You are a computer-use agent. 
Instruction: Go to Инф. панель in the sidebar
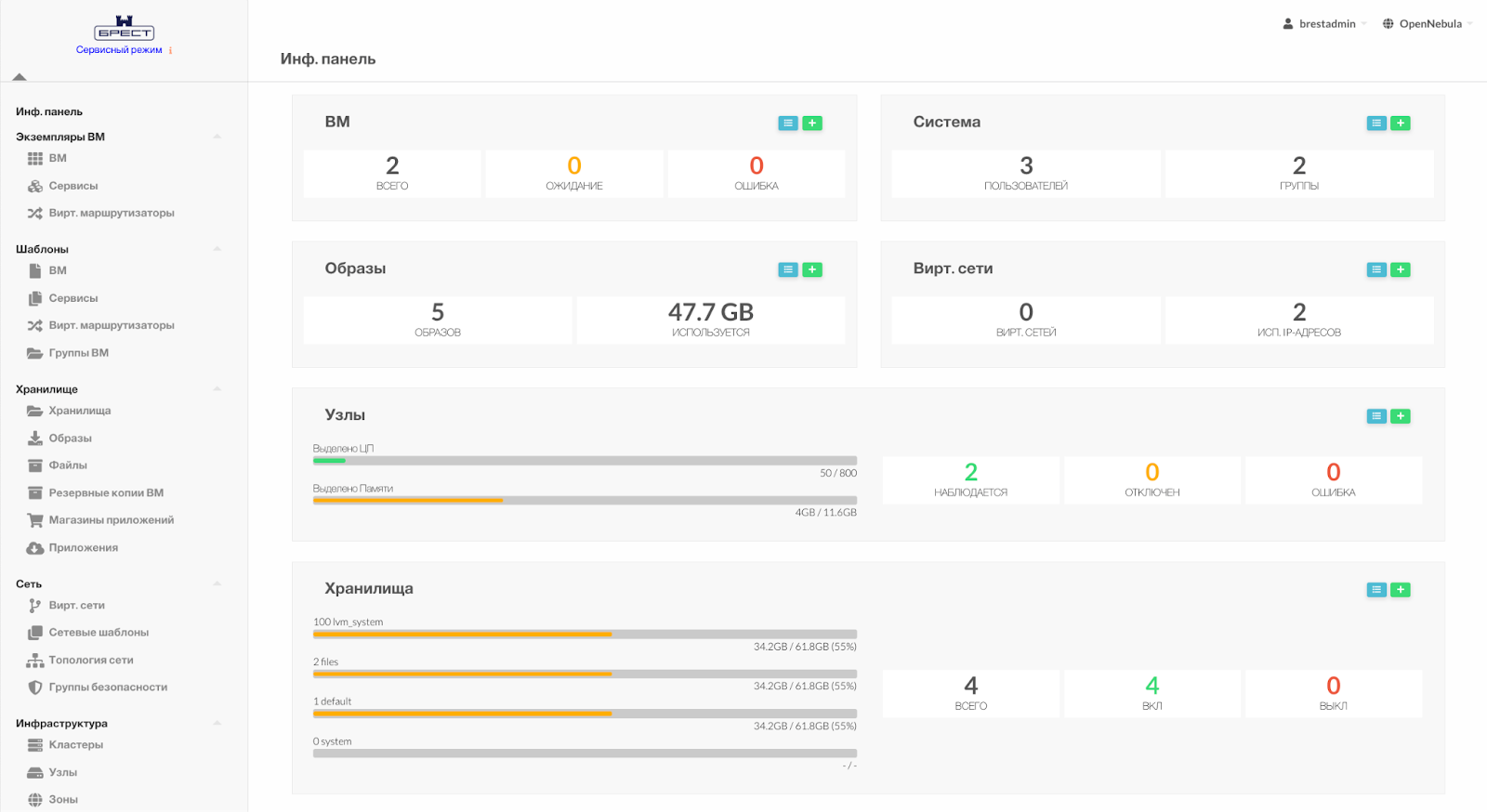click(49, 111)
